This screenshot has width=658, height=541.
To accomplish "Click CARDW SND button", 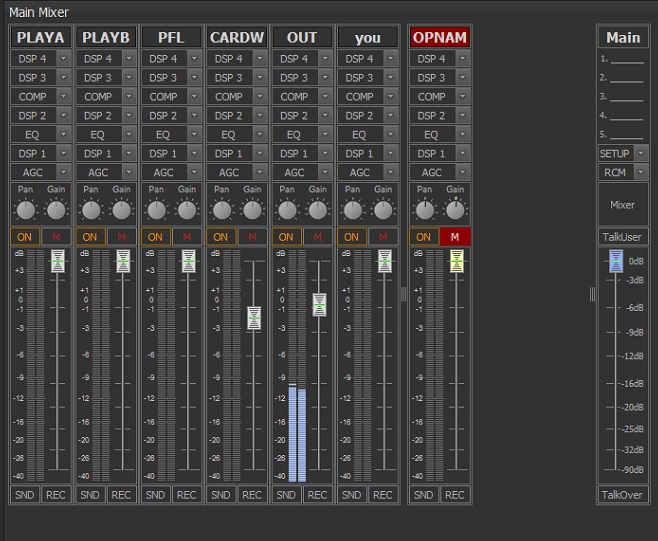I will (x=221, y=495).
